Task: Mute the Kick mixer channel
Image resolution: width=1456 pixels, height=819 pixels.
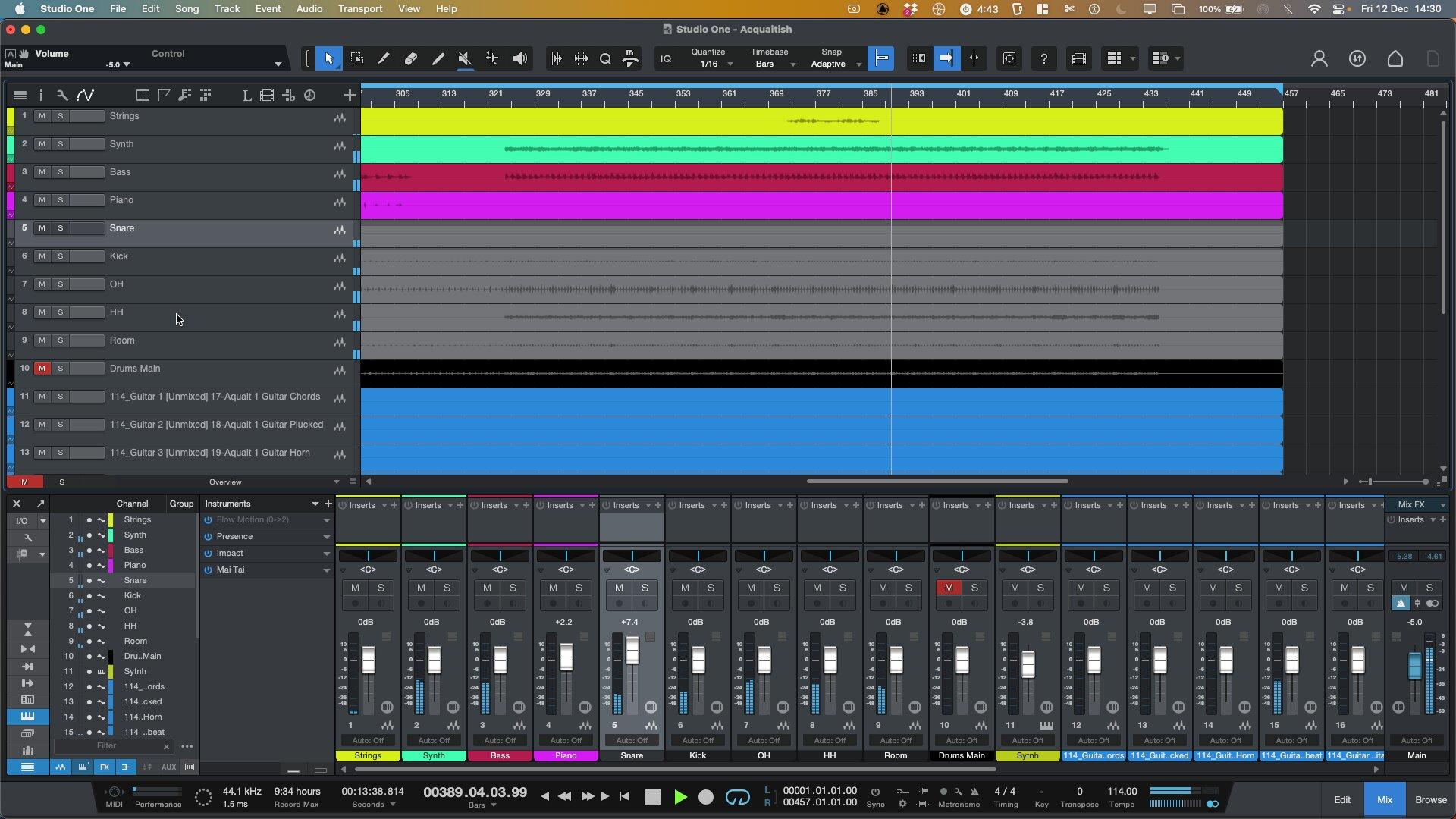Action: coord(685,588)
